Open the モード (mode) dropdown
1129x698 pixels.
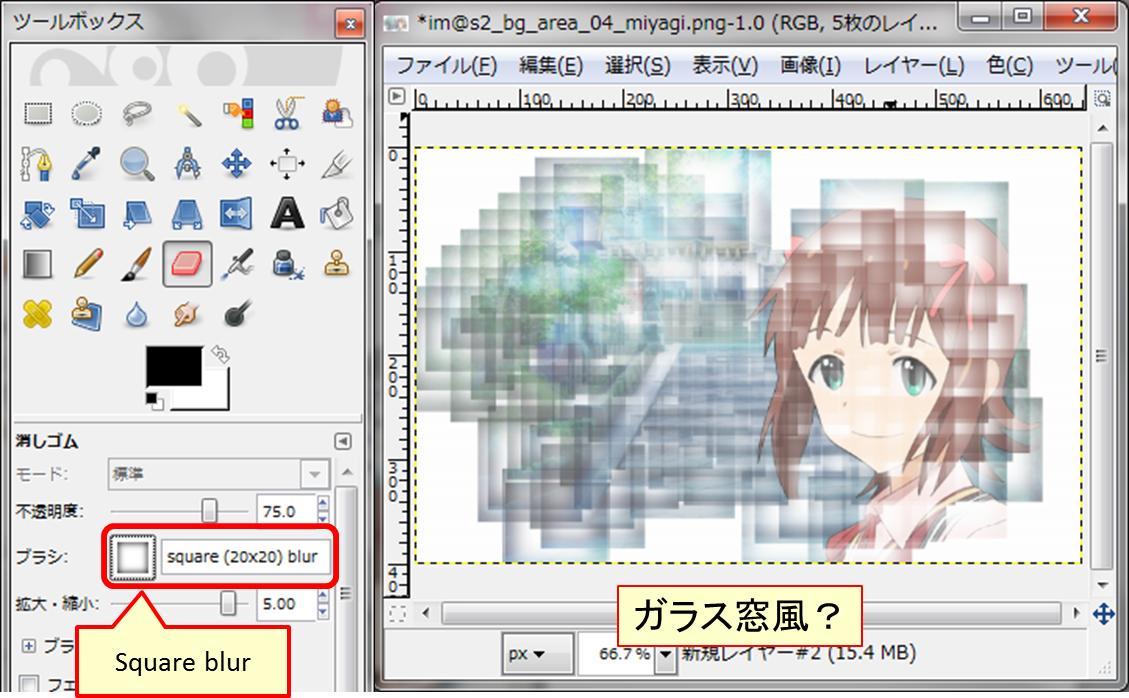click(219, 475)
